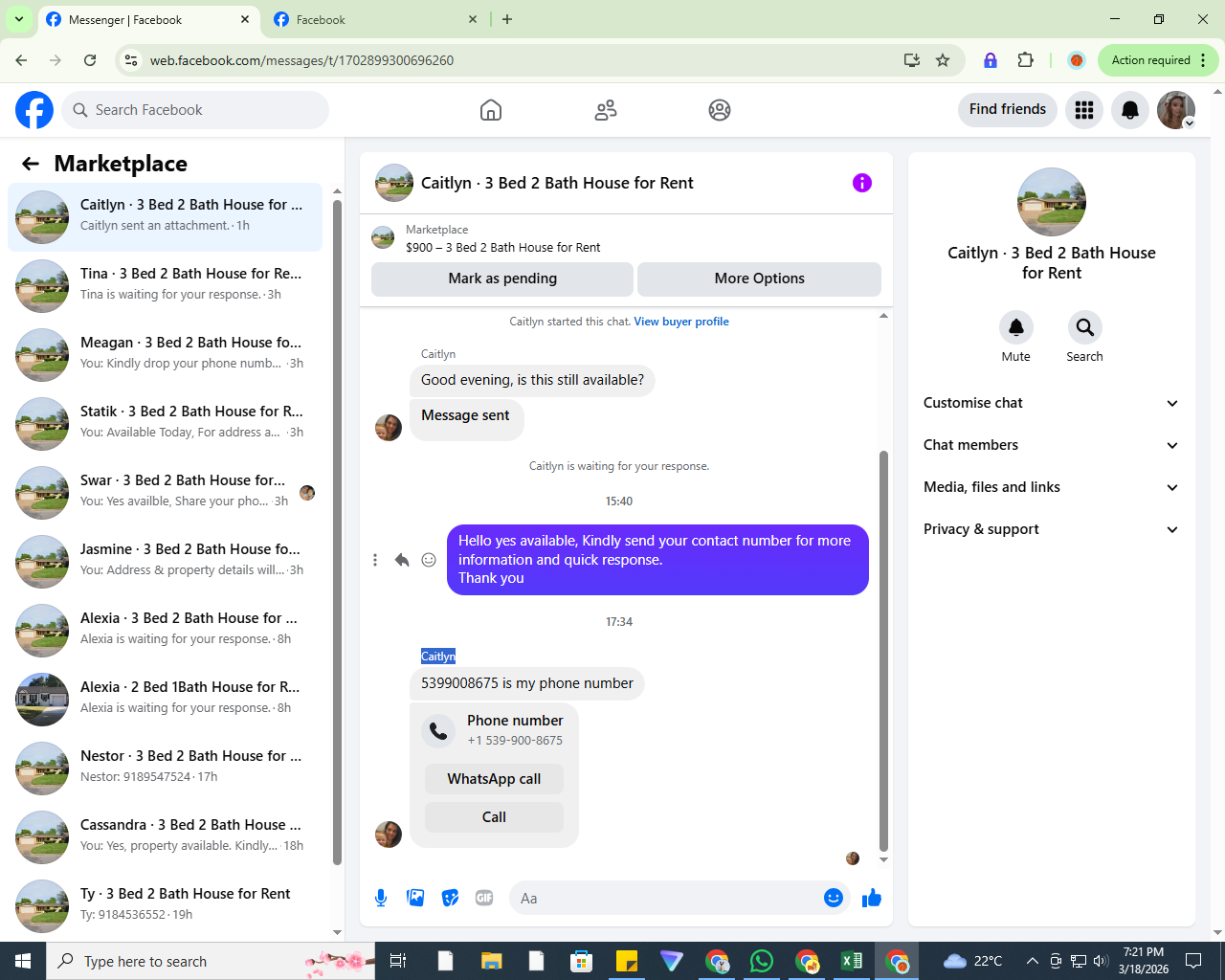Open Nestor's conversation in Marketplace list
This screenshot has height=980, width=1225.
(x=165, y=768)
